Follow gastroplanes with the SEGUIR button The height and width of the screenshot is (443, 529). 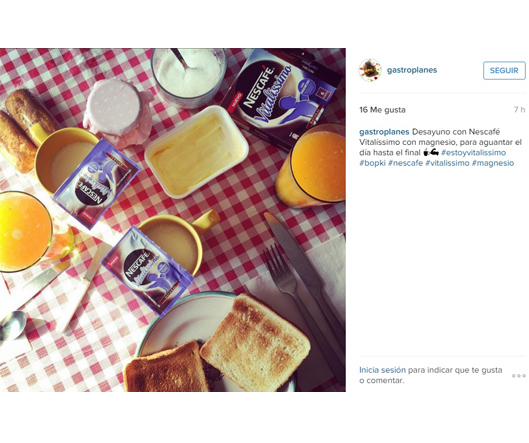pos(504,71)
